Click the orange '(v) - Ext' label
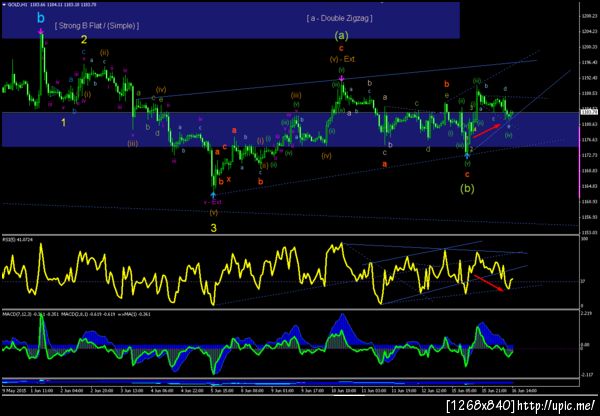Viewport: 600px width, 416px height. pos(342,59)
